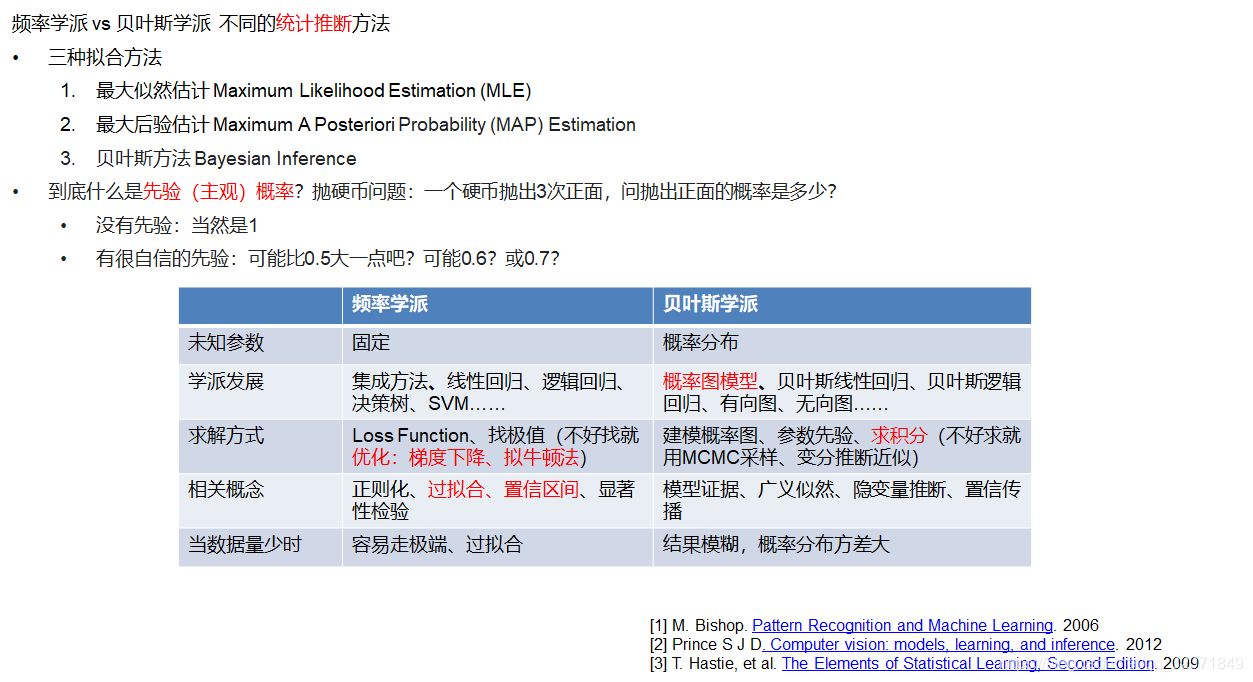Open the Computer vision: models, learning, and inference link

coord(939,644)
